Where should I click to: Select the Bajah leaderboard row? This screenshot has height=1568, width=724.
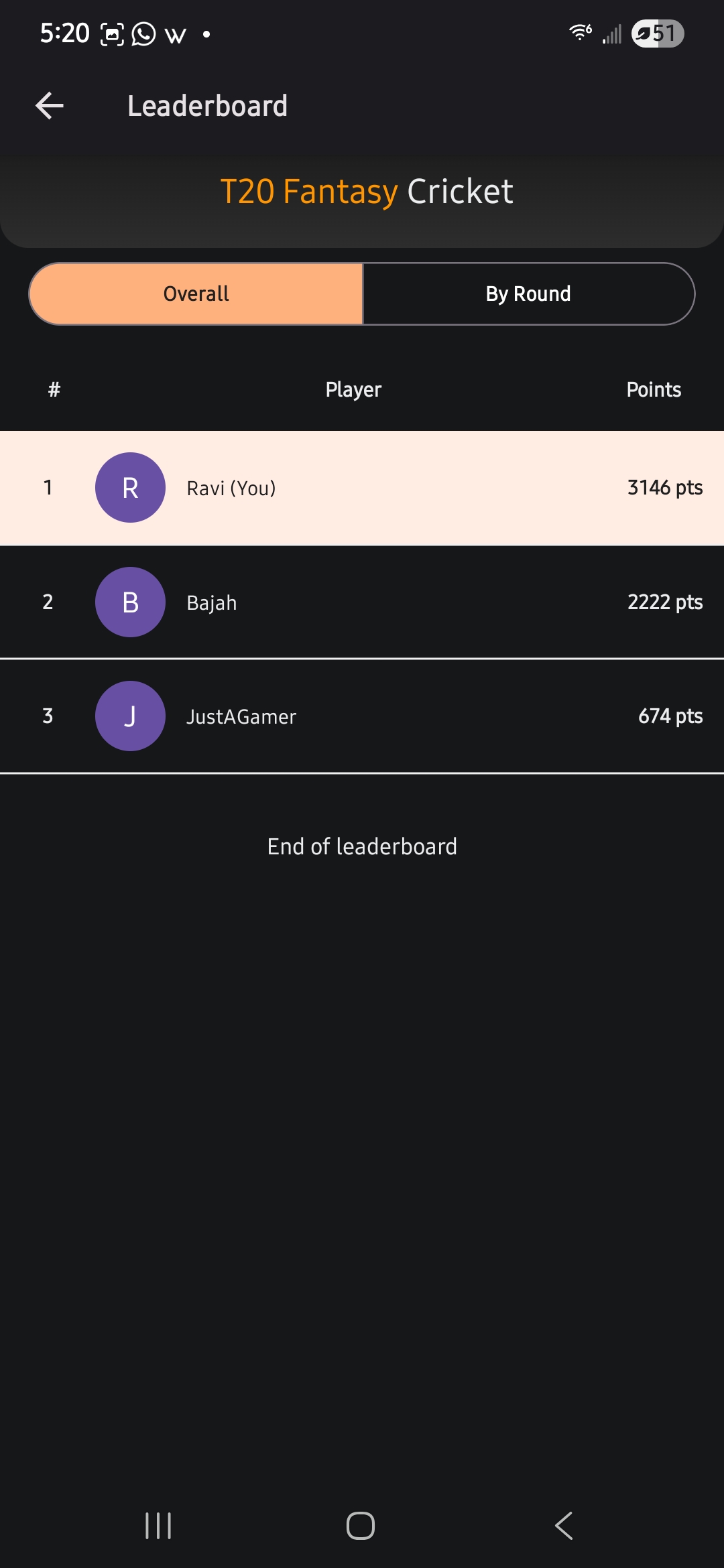[362, 602]
